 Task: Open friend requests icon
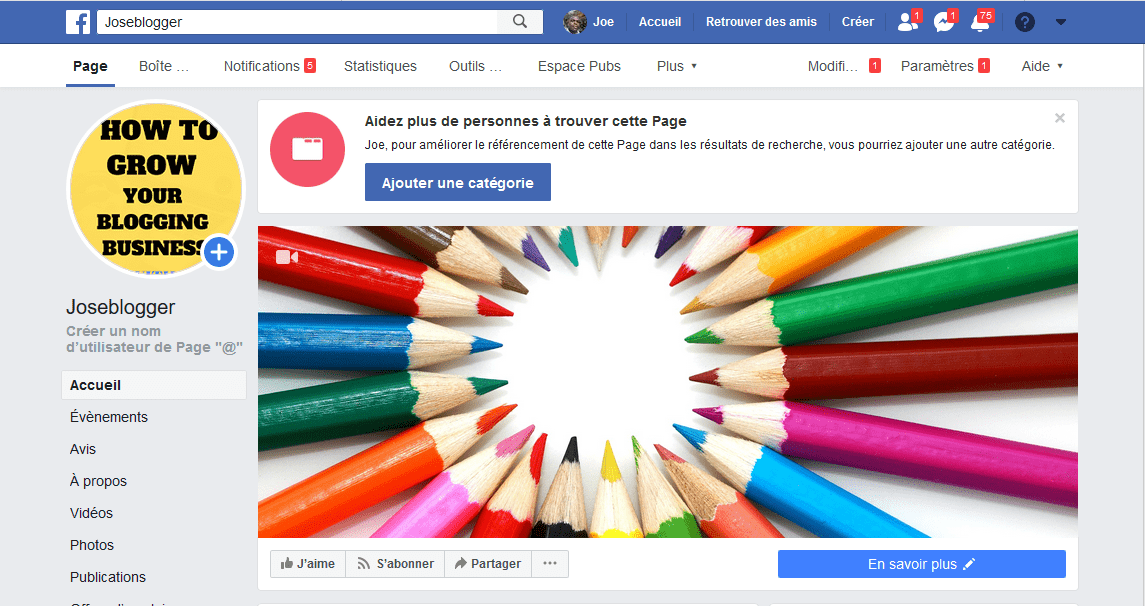906,22
